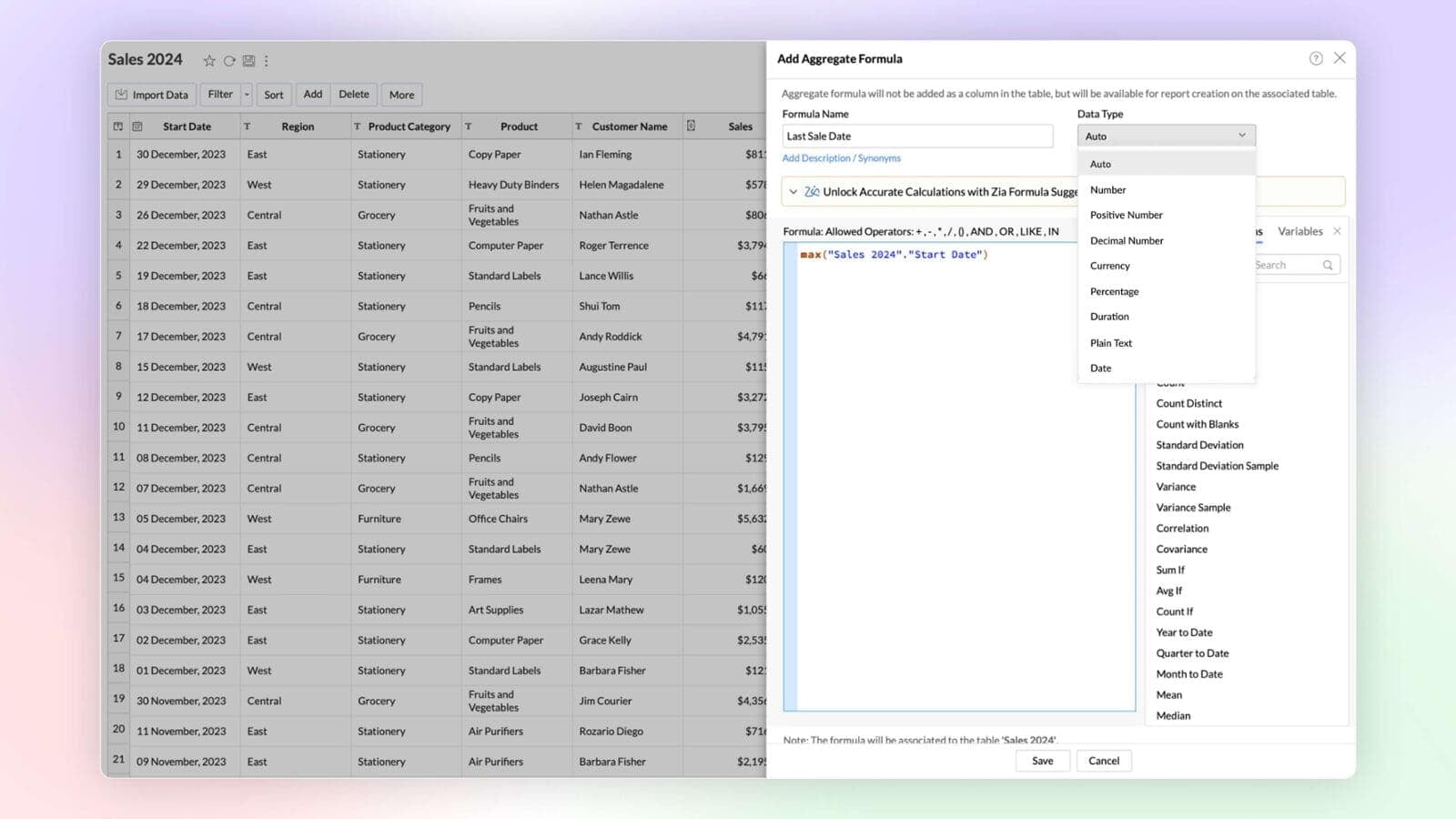The height and width of the screenshot is (819, 1456).
Task: Choose the Avg If function
Action: 1168,591
